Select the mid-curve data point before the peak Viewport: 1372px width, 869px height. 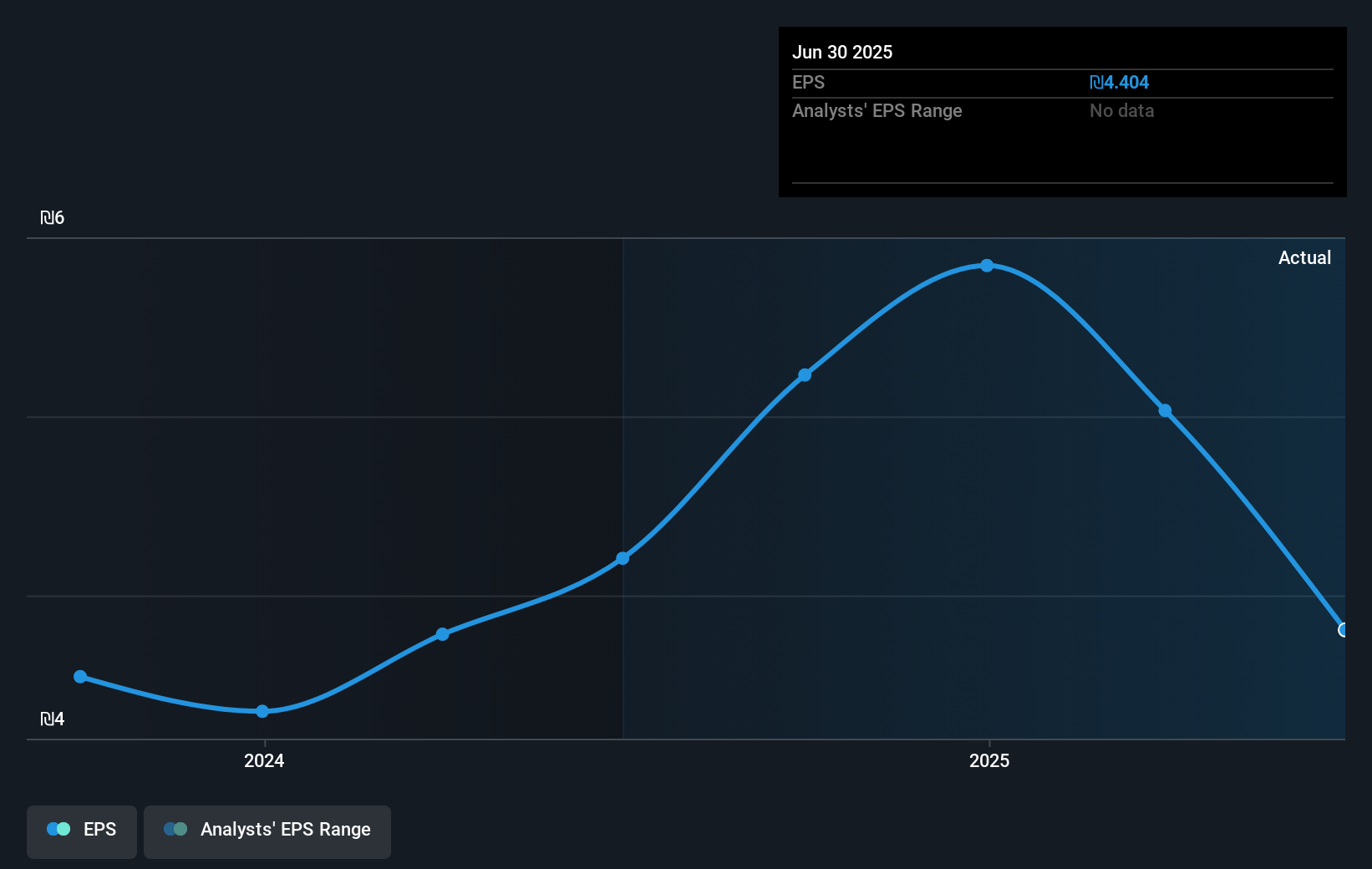click(x=805, y=374)
